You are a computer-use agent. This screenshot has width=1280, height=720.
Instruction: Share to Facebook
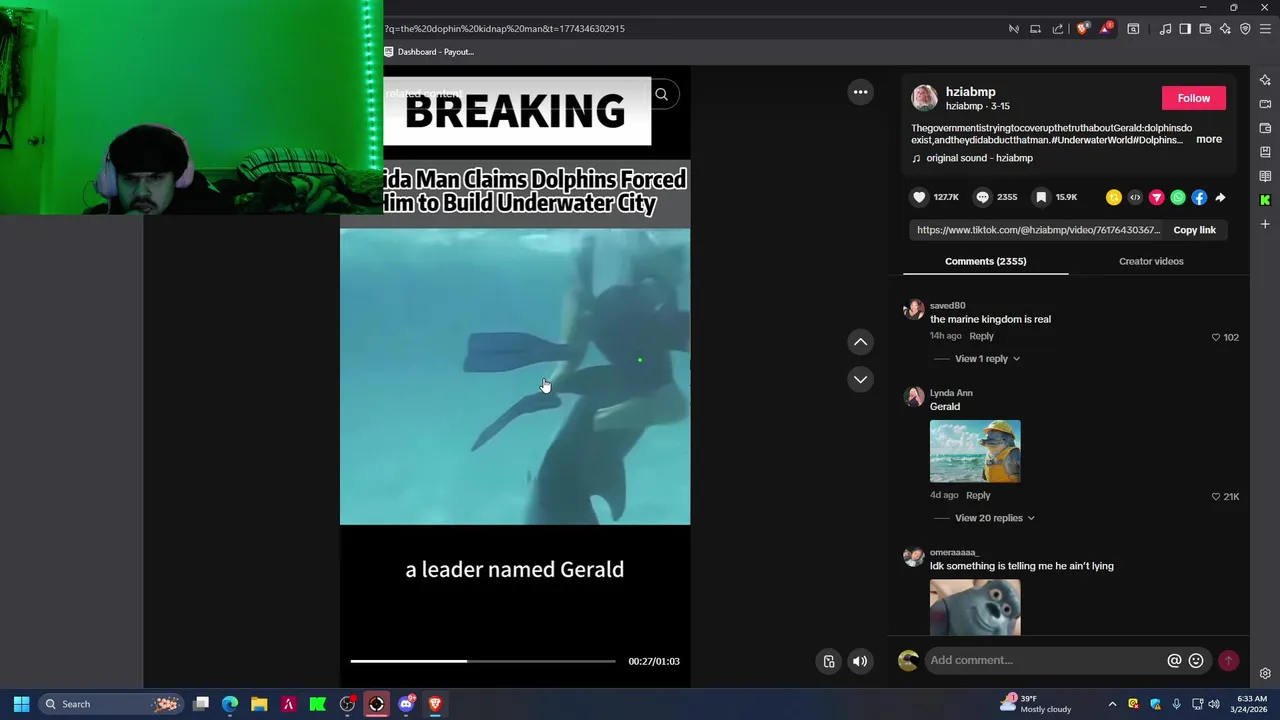pyautogui.click(x=1199, y=198)
